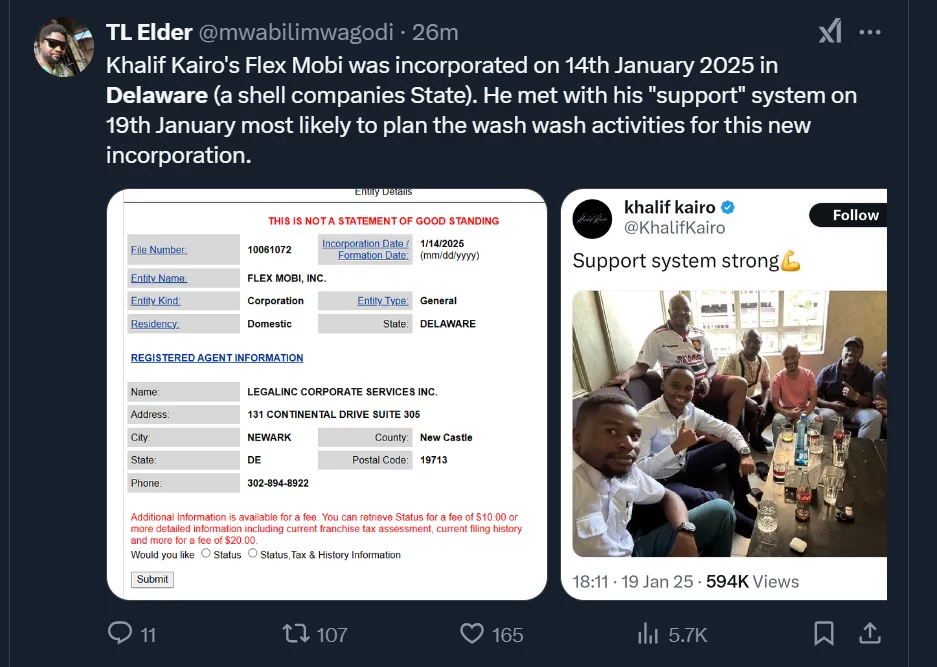Screen dimensions: 937x667
Task: Select the Status radio button
Action: 206,553
